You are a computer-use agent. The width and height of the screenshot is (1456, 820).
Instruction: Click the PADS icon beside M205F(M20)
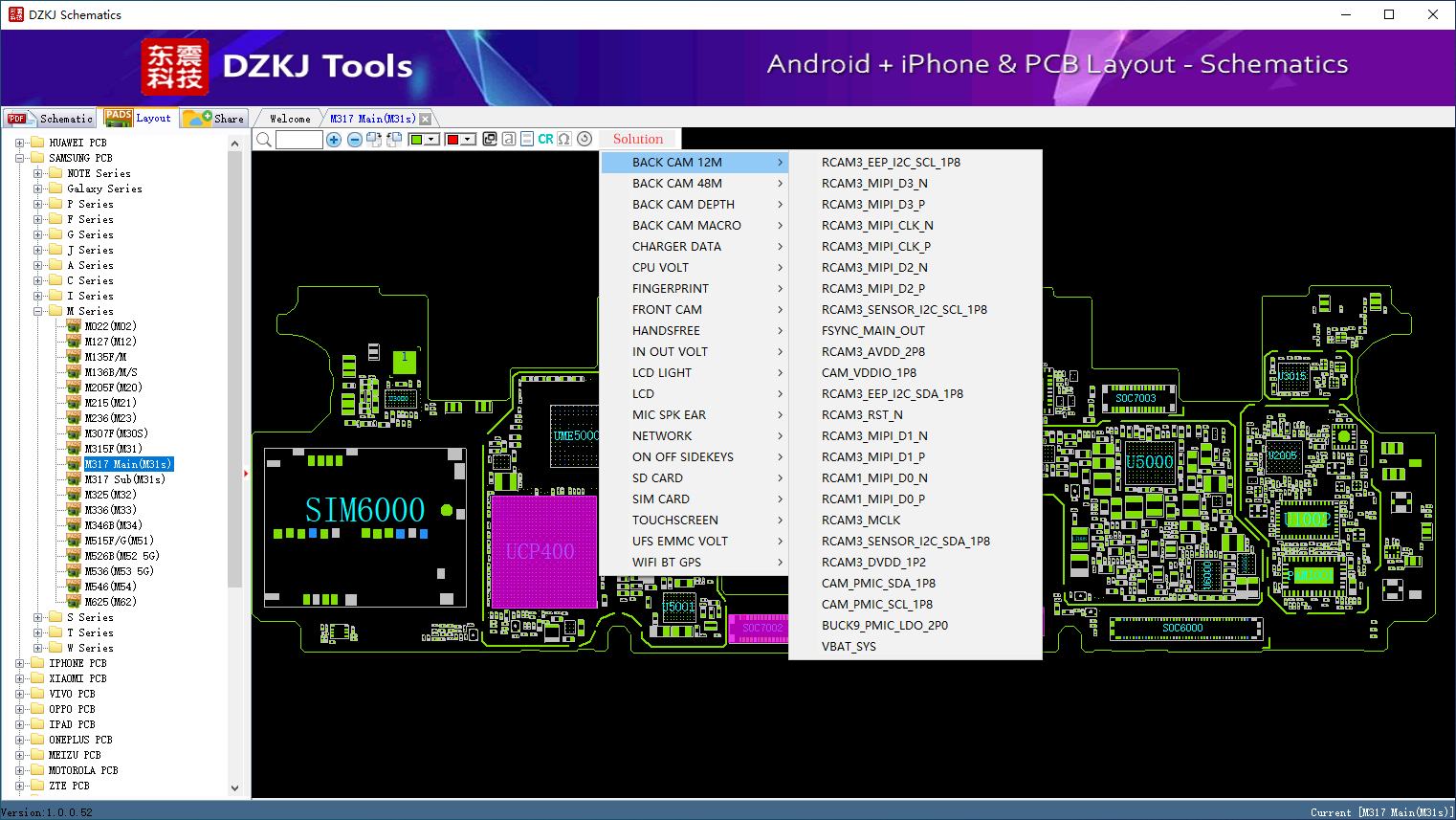pos(74,388)
